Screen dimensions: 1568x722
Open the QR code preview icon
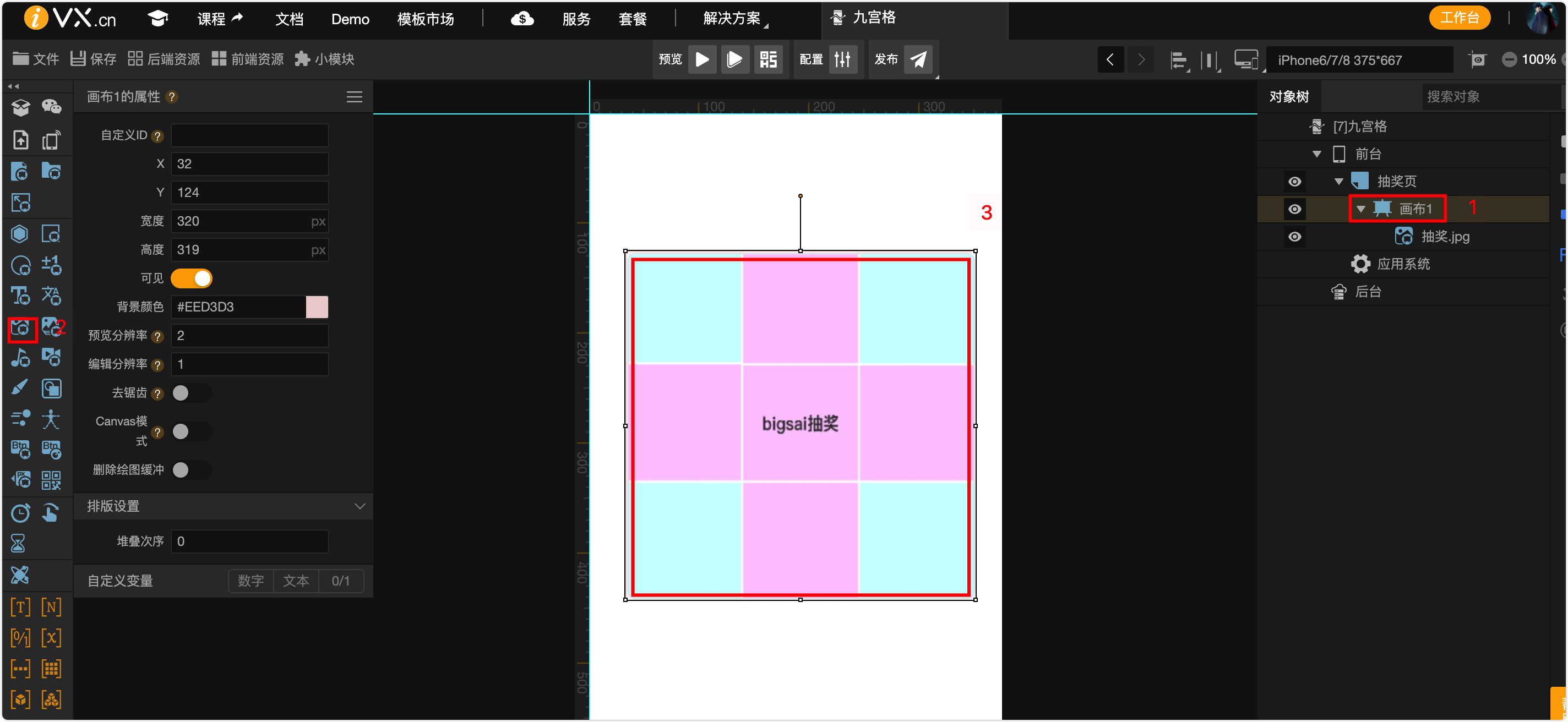768,59
